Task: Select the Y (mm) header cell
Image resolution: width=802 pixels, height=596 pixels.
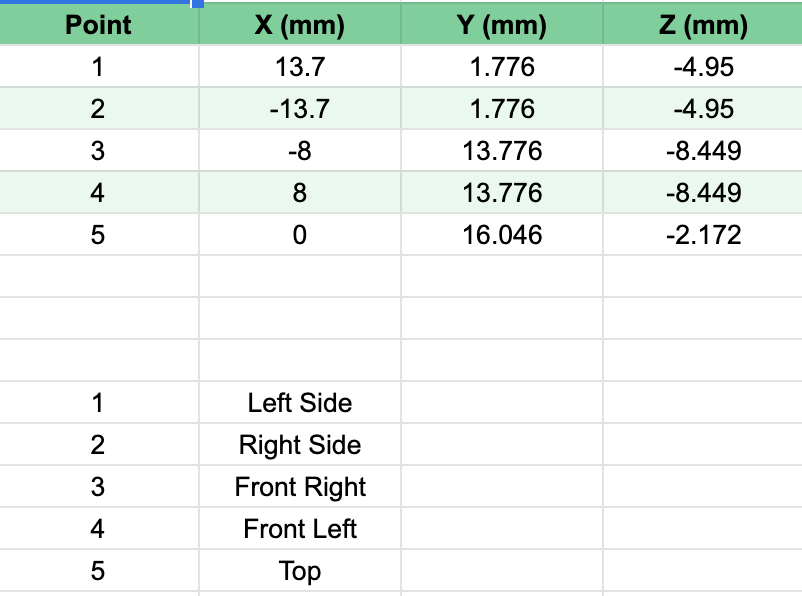Action: pos(501,25)
